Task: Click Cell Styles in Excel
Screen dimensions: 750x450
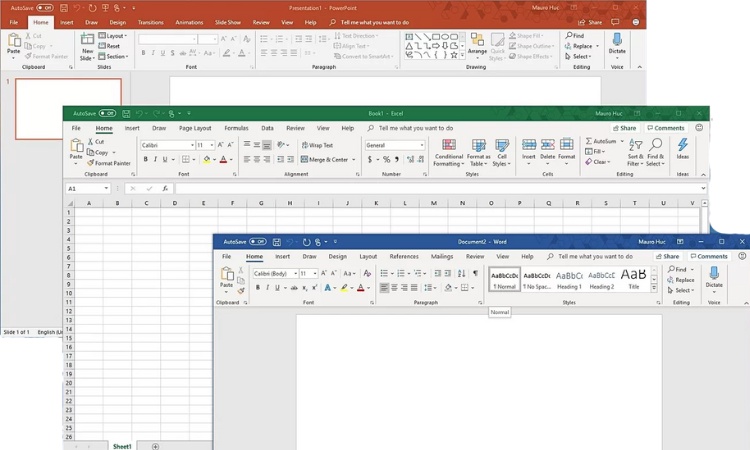Action: point(502,153)
